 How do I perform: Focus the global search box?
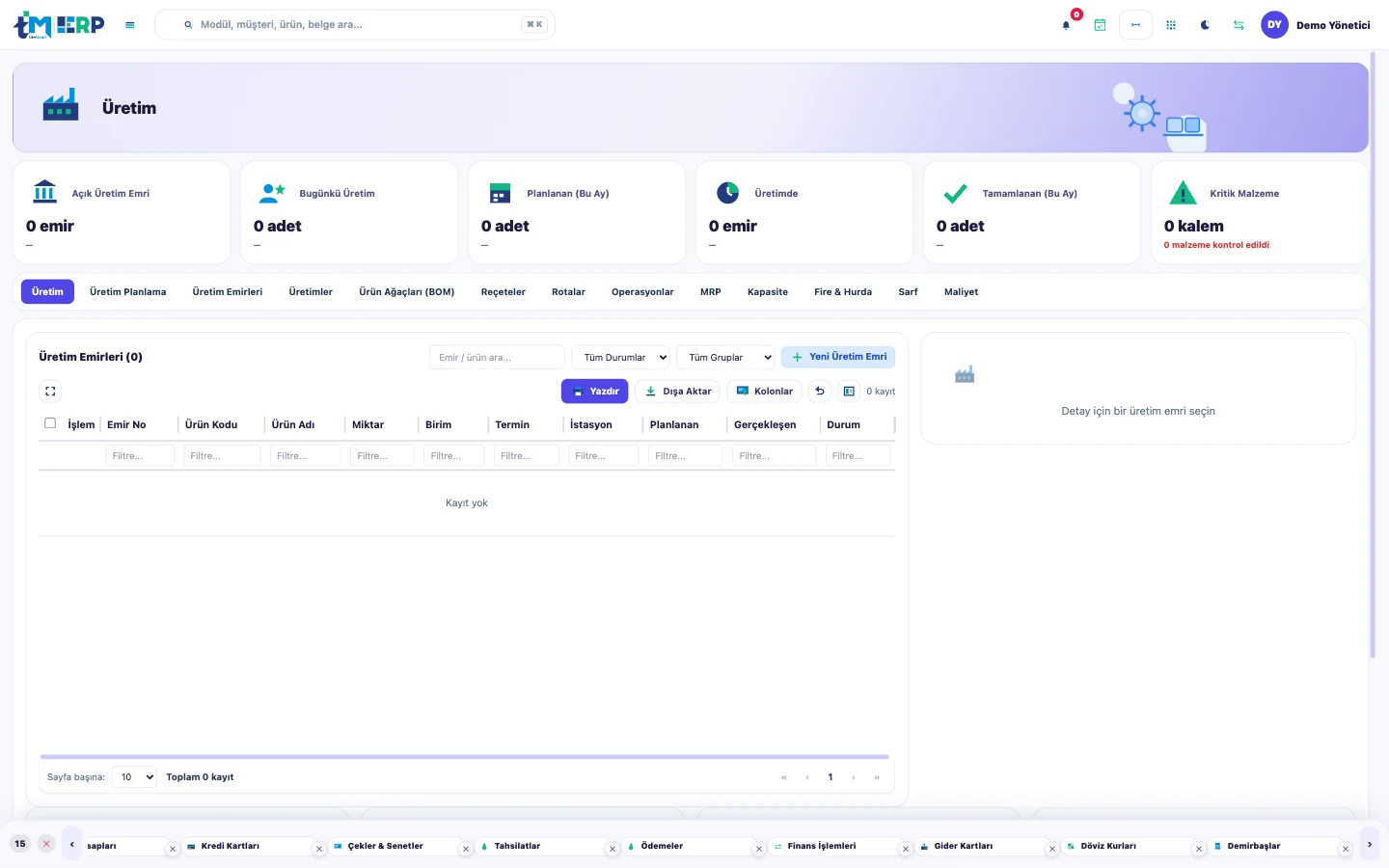[355, 25]
